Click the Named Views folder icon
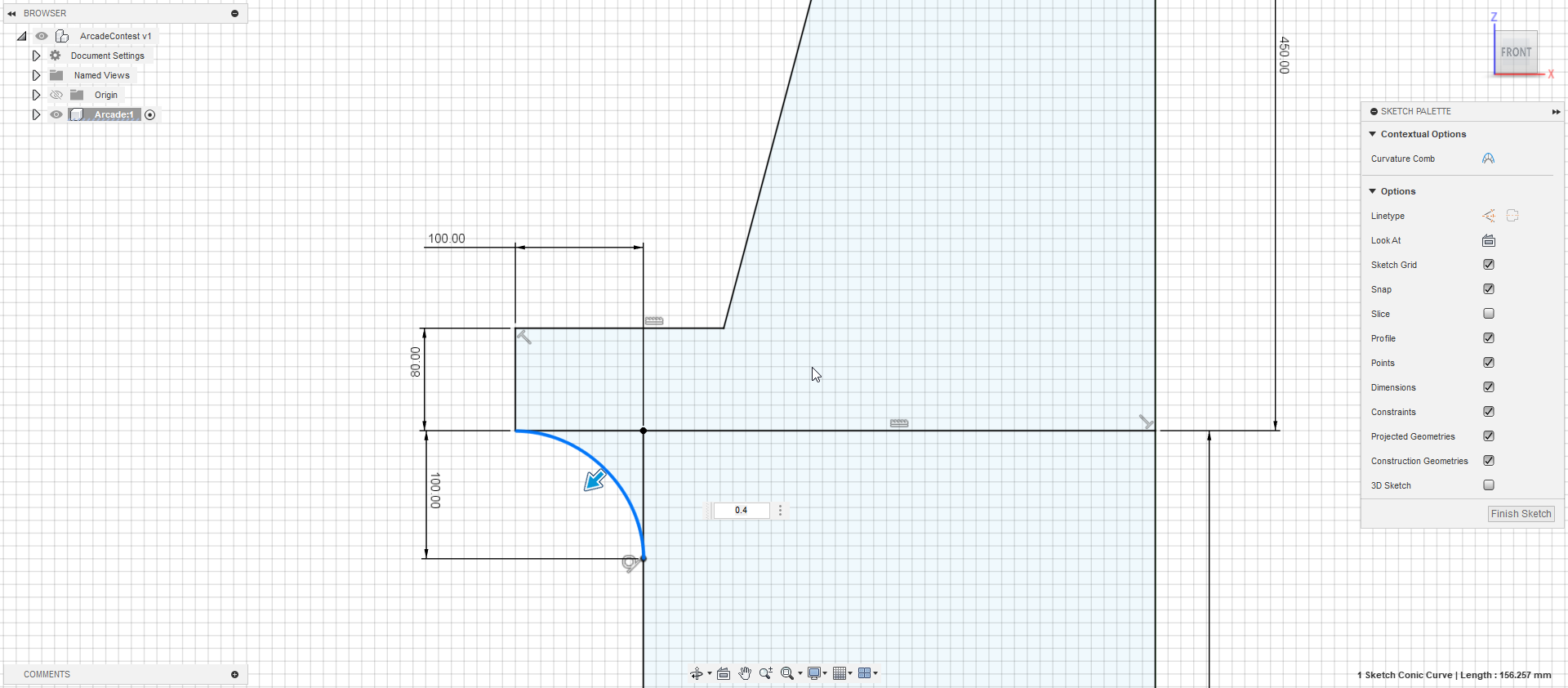 click(x=56, y=75)
